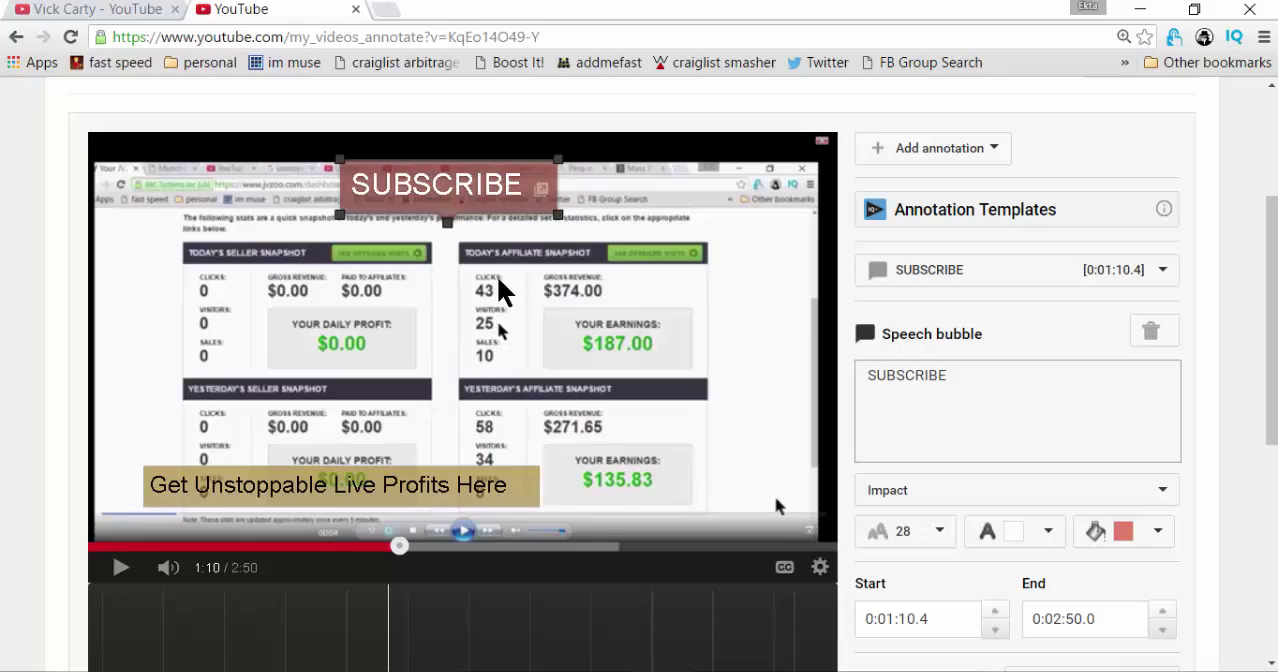Open video player settings gear
The width and height of the screenshot is (1278, 672).
(x=820, y=567)
